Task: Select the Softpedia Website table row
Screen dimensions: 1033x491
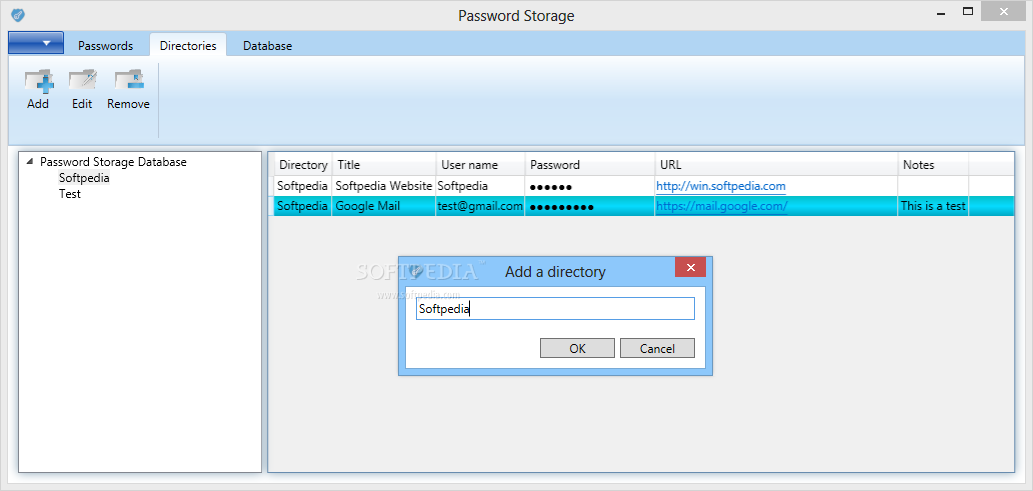Action: [383, 186]
